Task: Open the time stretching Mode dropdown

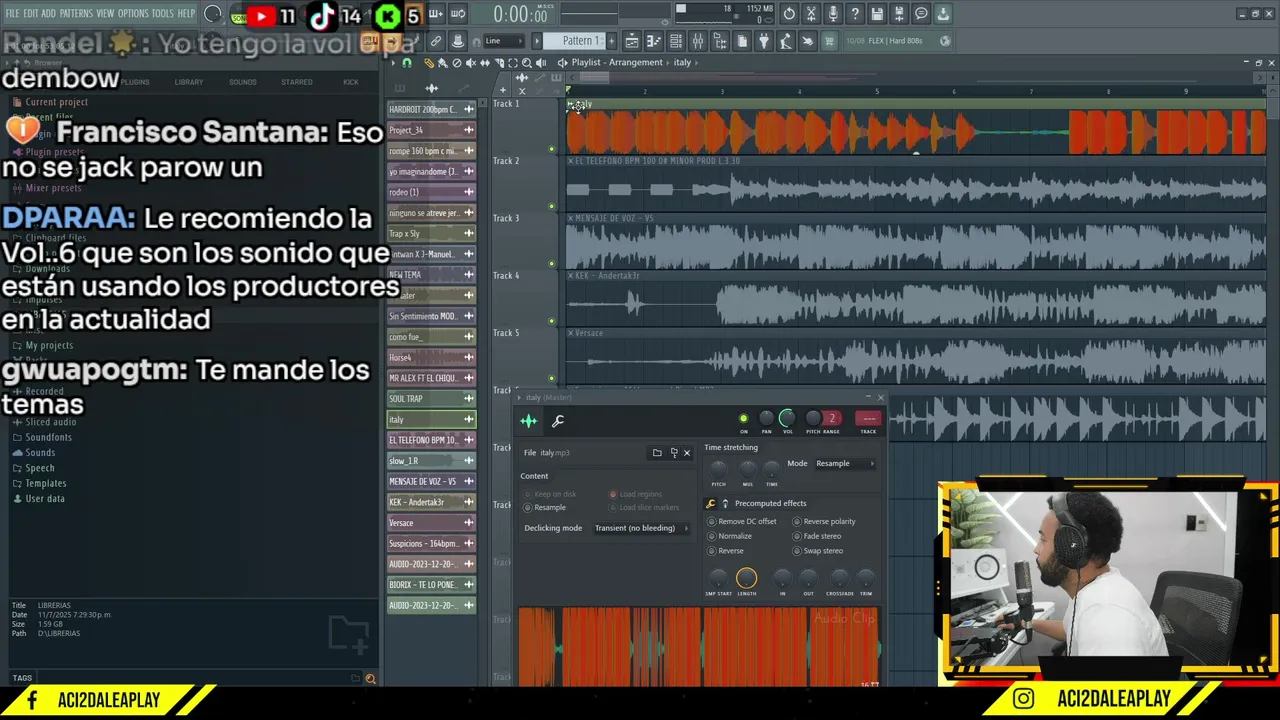Action: click(845, 464)
